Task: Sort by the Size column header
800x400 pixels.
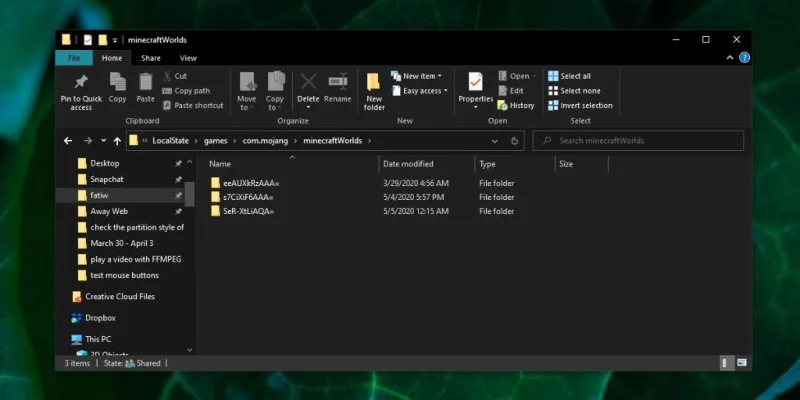Action: pos(582,164)
